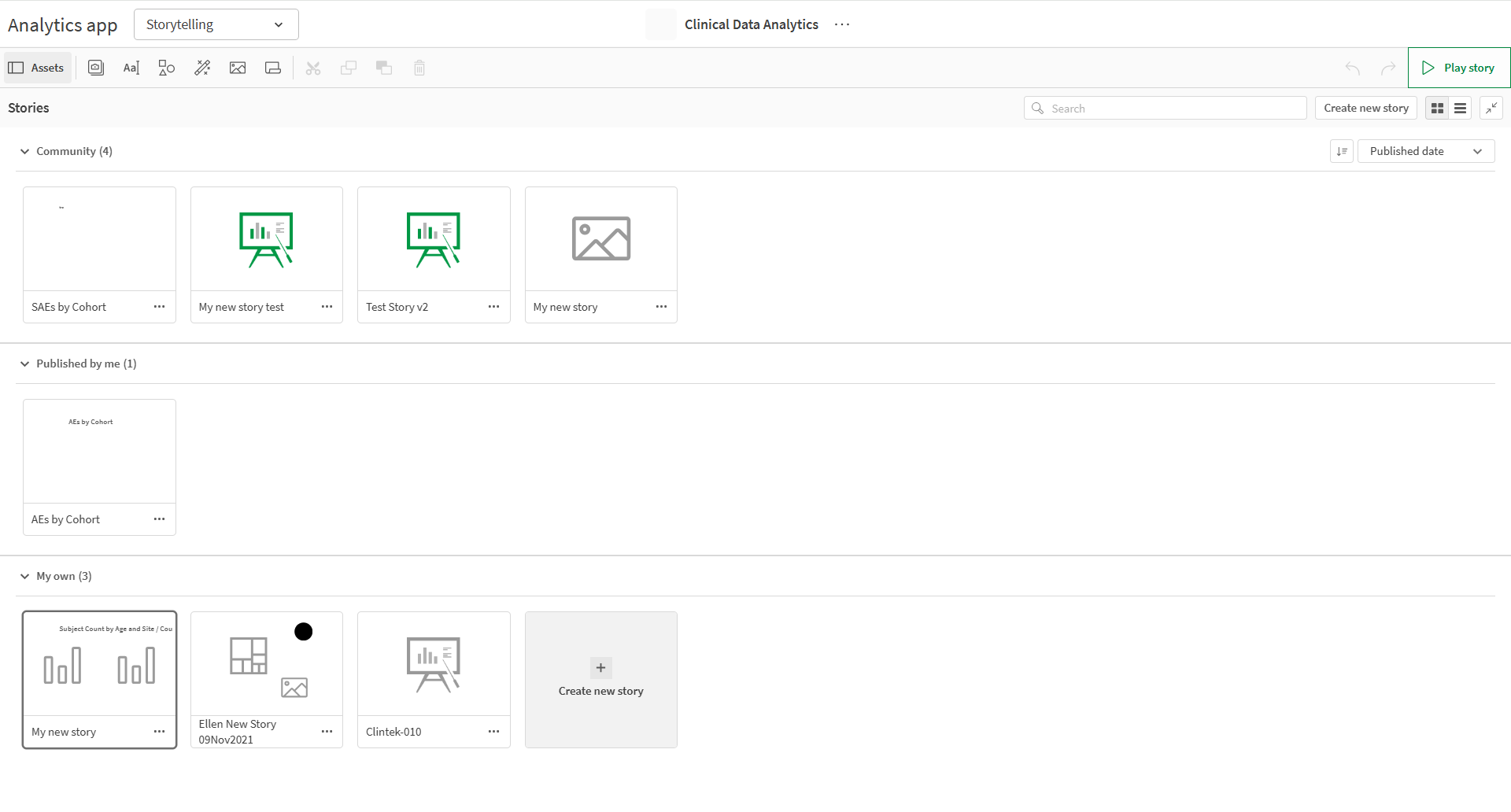Open the sheet library tool
Image resolution: width=1511 pixels, height=812 pixels.
coord(273,68)
